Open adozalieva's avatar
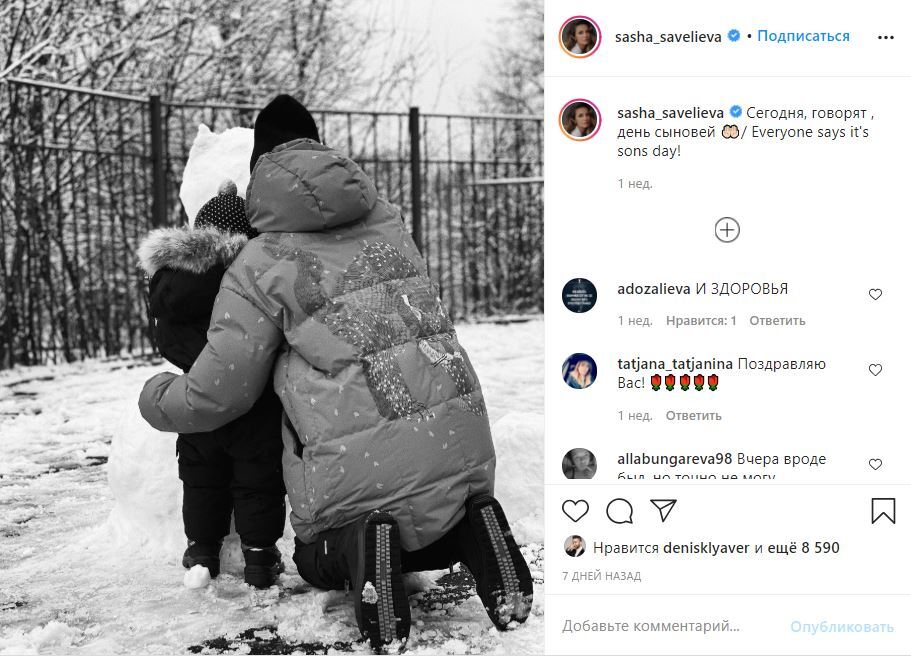The width and height of the screenshot is (911, 656). pyautogui.click(x=580, y=295)
